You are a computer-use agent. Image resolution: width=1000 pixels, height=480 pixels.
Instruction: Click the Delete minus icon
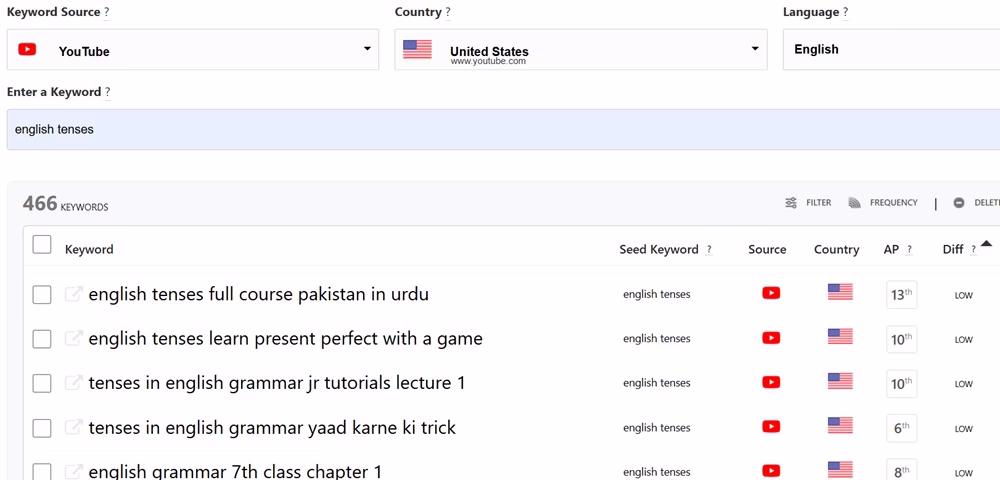pos(959,203)
